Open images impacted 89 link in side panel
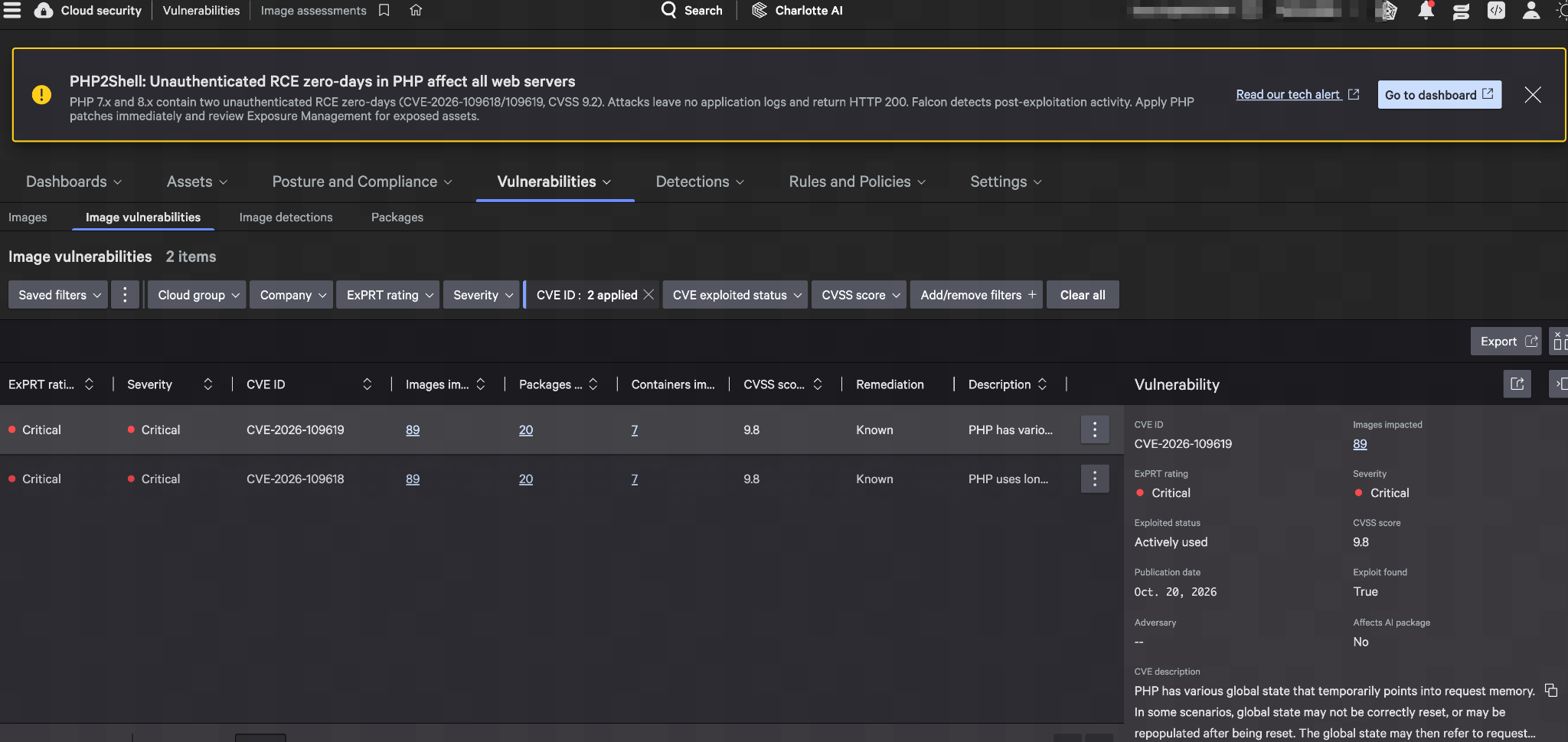This screenshot has width=1568, height=742. 1360,444
